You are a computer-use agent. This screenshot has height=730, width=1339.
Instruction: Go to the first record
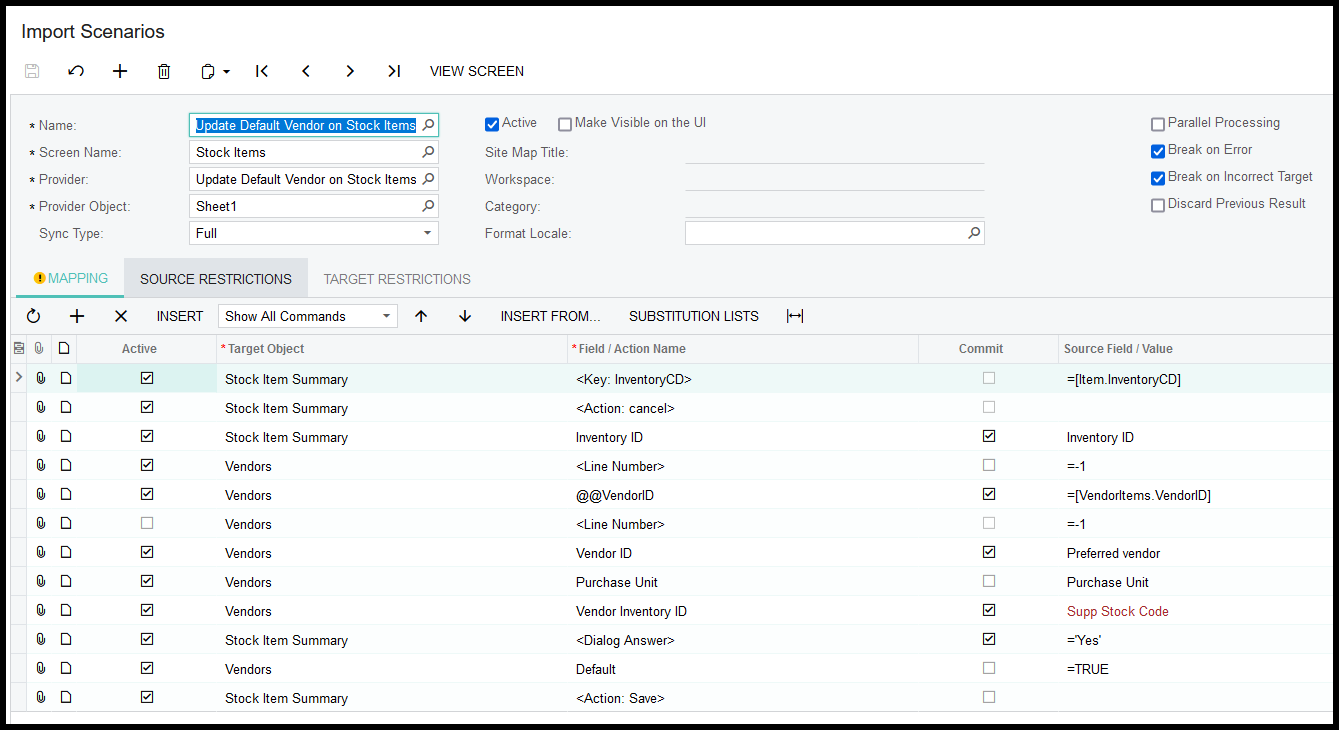pos(262,71)
